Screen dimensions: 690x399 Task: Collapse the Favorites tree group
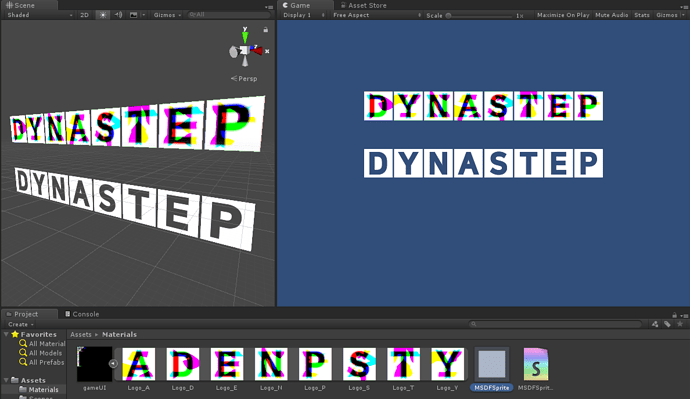coord(6,334)
